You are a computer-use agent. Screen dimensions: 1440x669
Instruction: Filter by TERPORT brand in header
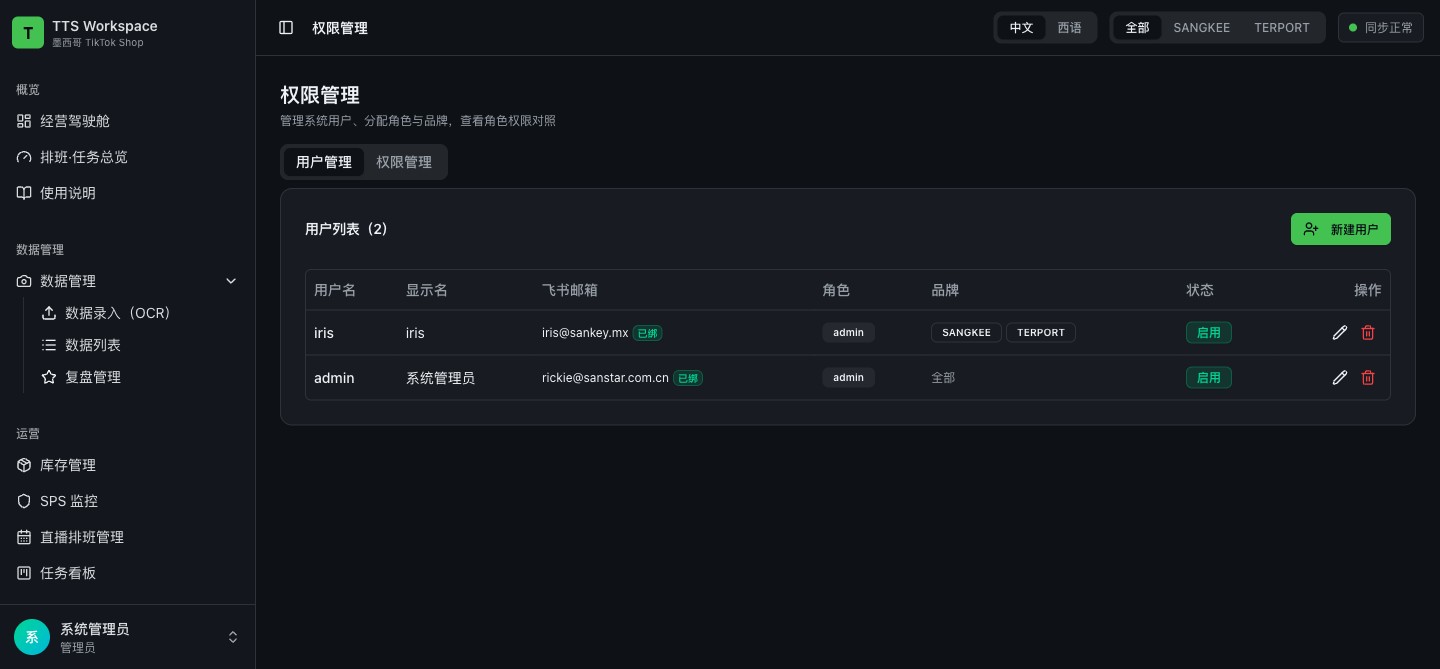(1281, 28)
